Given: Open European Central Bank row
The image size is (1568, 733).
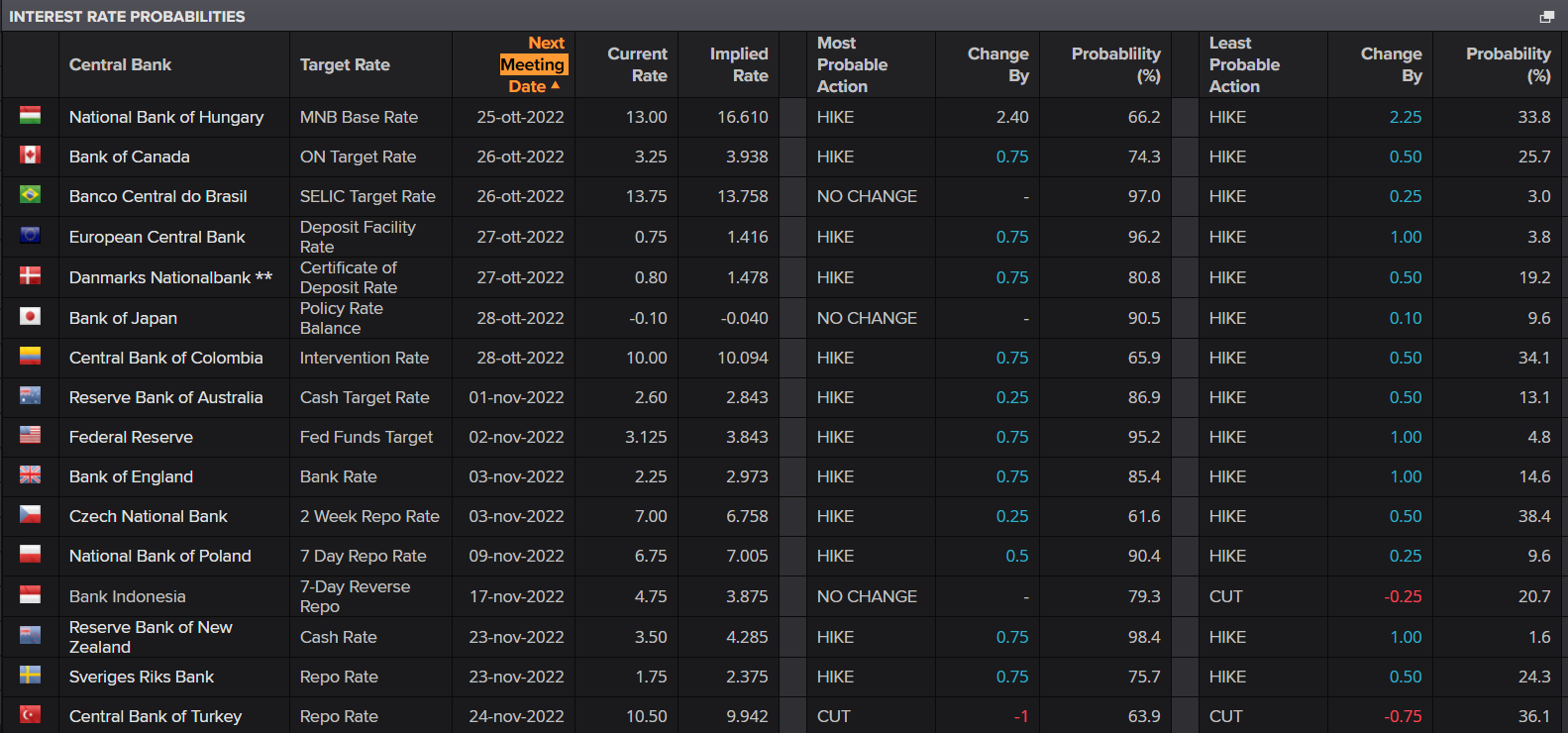Looking at the screenshot, I should (784, 237).
